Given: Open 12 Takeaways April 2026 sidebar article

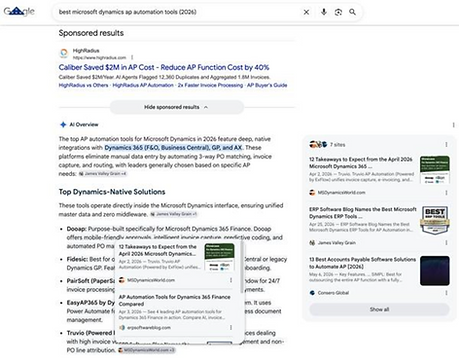Looking at the screenshot, I should (x=361, y=163).
